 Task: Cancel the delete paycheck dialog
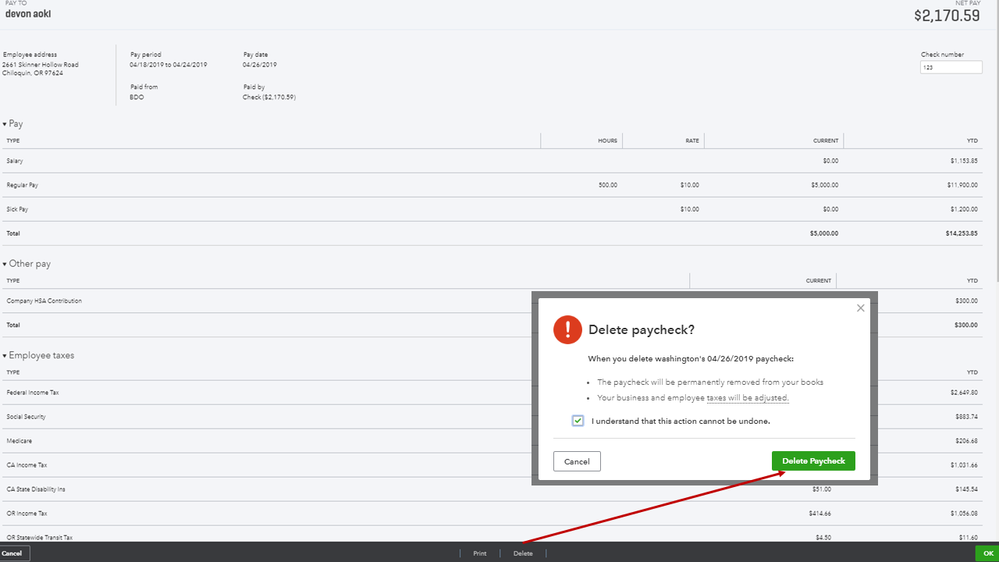click(x=577, y=461)
